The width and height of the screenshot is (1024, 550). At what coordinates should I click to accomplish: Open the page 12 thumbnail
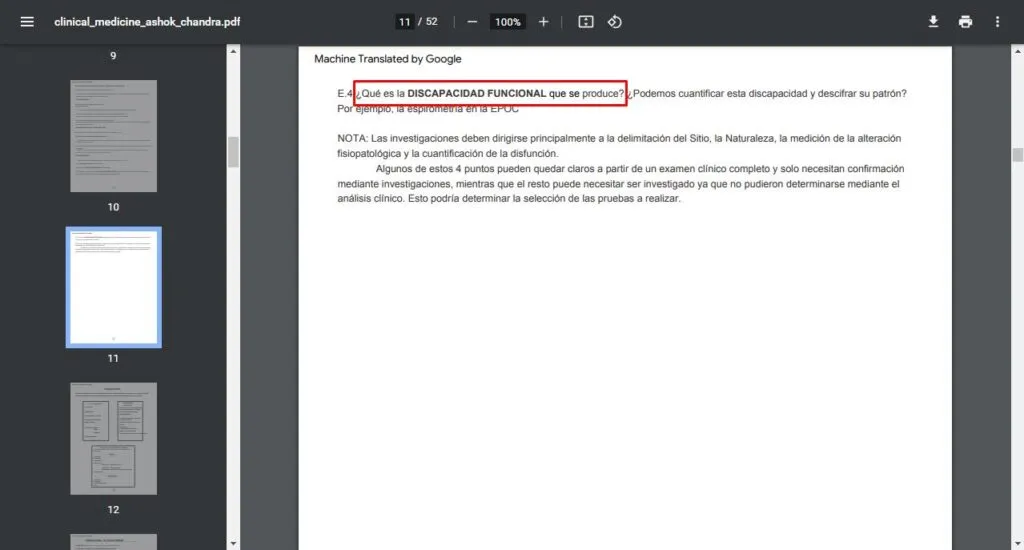[113, 438]
